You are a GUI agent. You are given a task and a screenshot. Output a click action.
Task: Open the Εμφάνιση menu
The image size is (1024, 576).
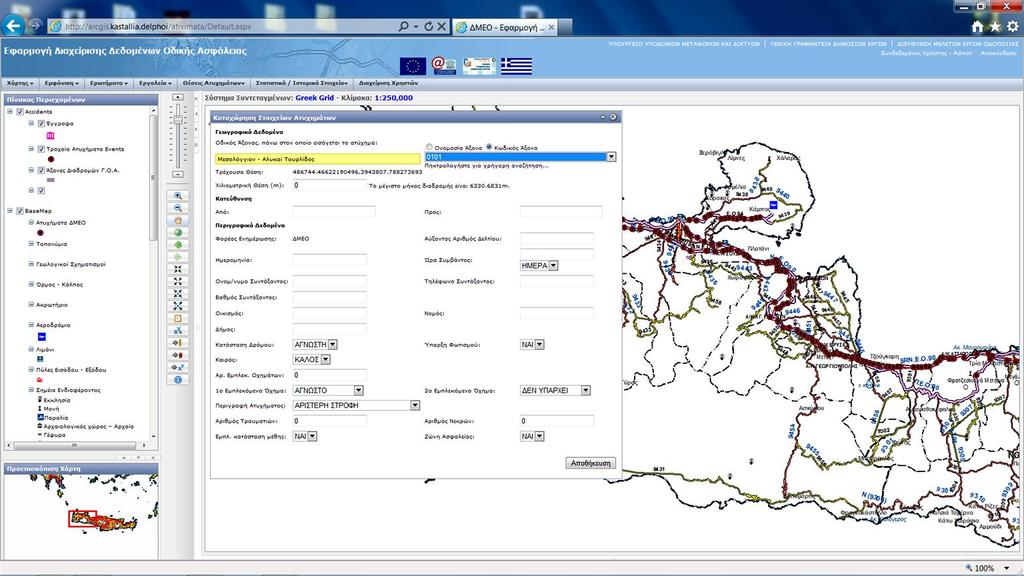61,83
